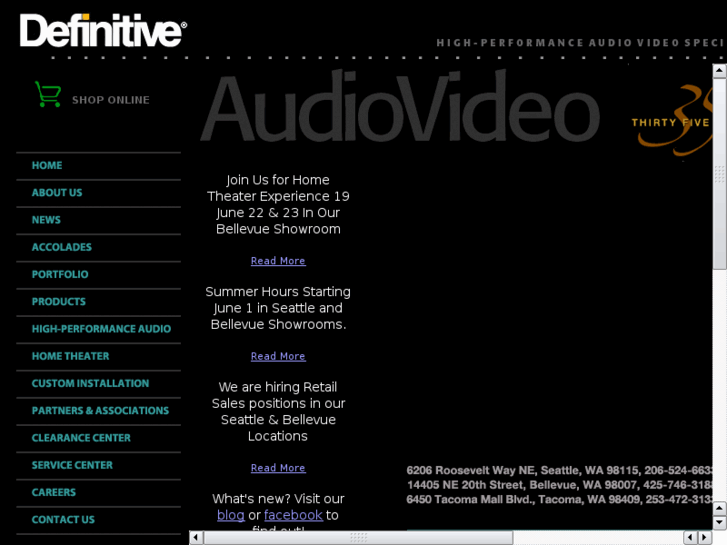Open the ACCOLADES section
727x545 pixels.
pyautogui.click(x=62, y=247)
